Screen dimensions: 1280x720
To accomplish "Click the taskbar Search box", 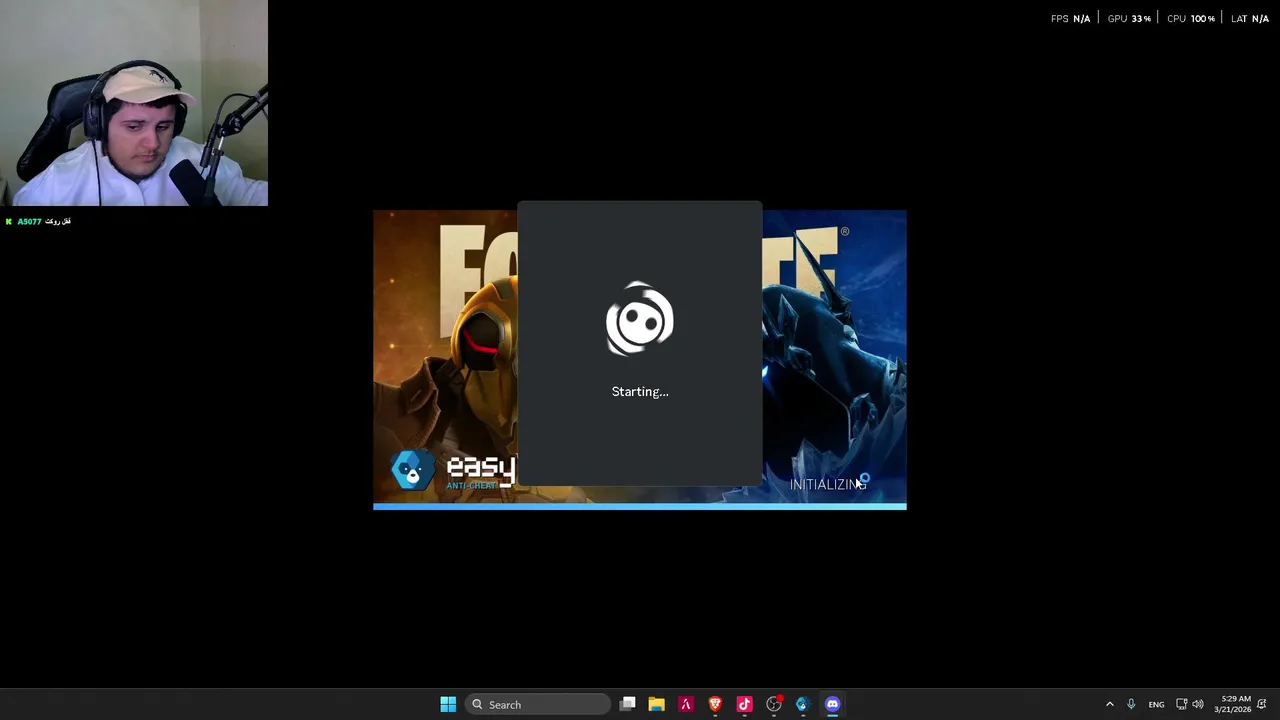I will pos(539,704).
